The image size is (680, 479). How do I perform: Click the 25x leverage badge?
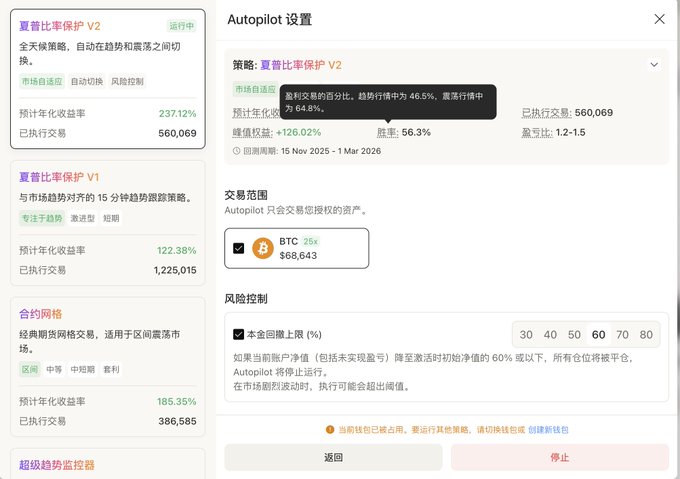pos(311,241)
